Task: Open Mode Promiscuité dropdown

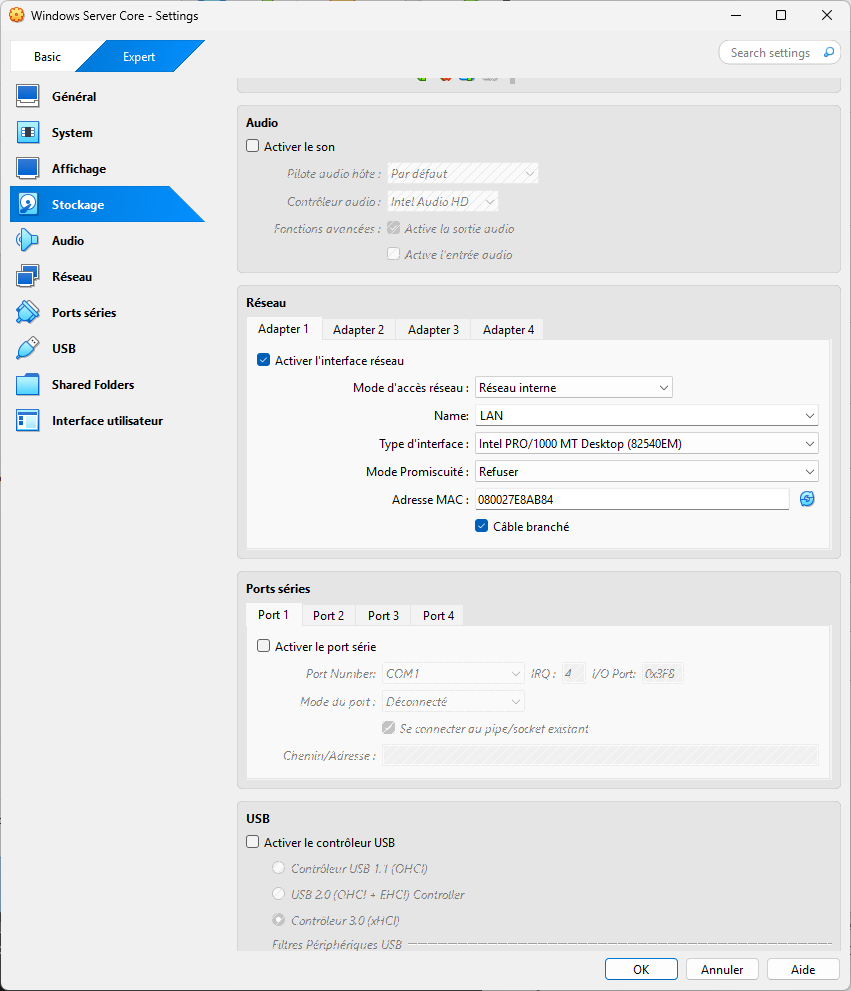Action: point(646,471)
